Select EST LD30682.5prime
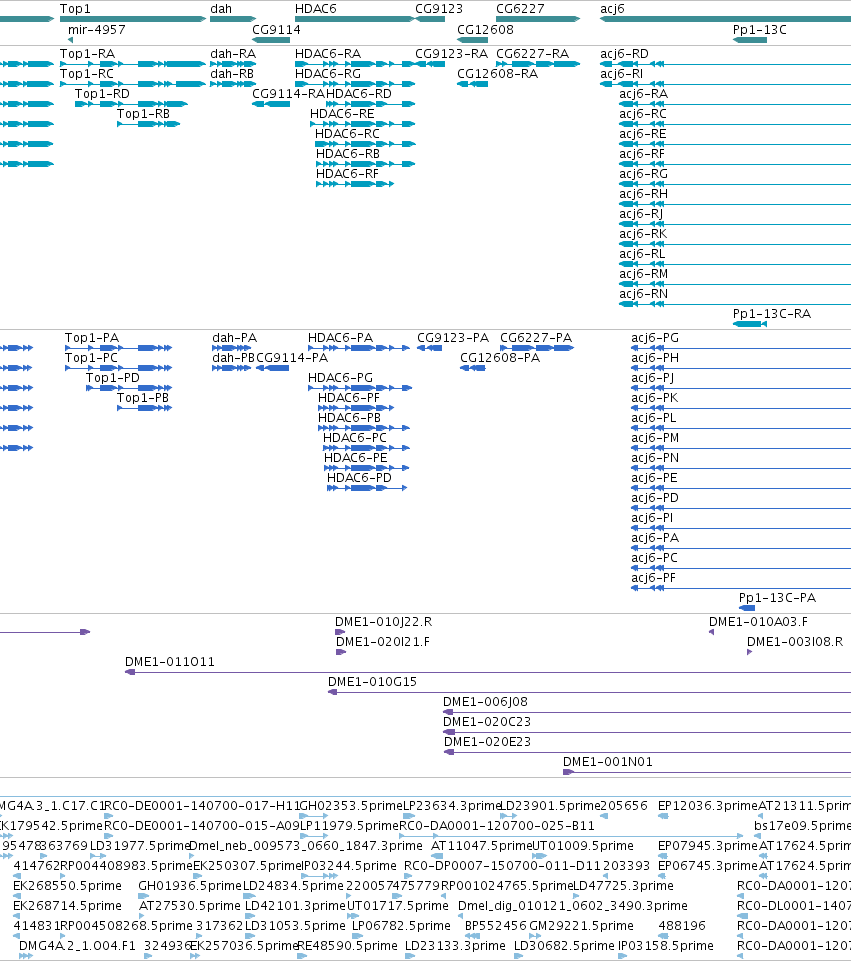The width and height of the screenshot is (851, 961). (x=518, y=956)
